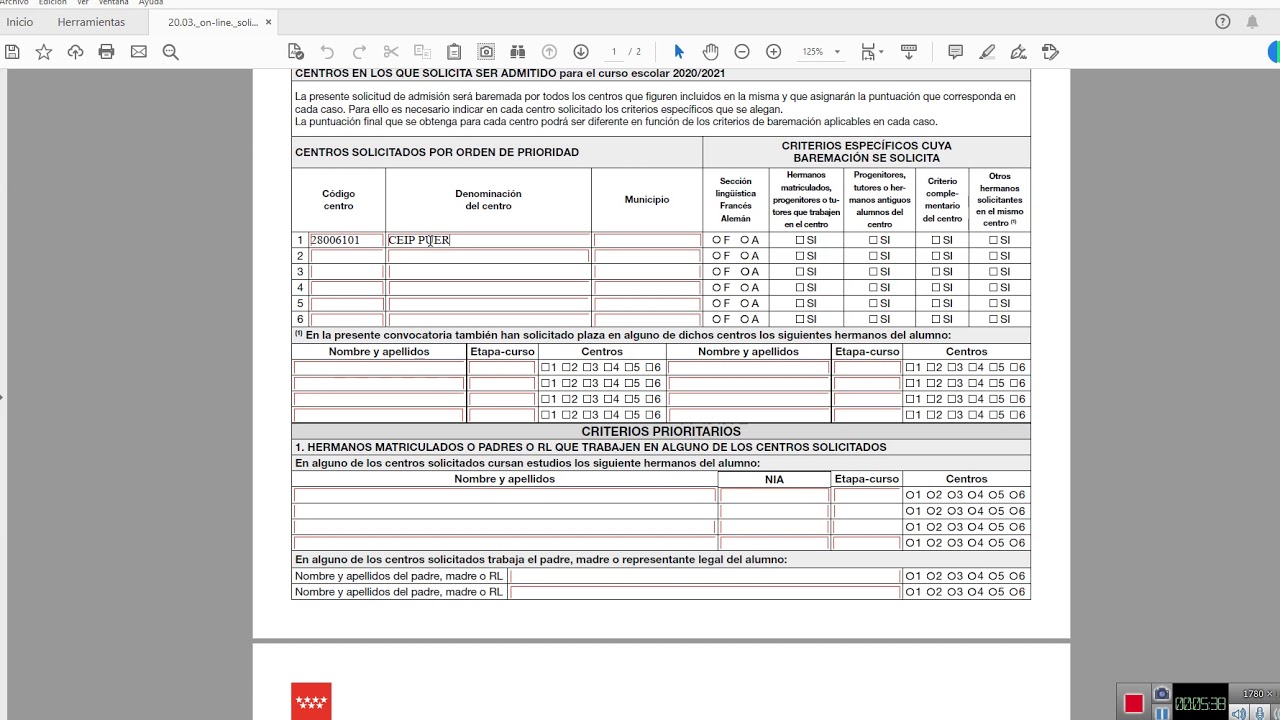1280x720 pixels.
Task: Save the PDF with the floppy disk icon
Action: pos(12,52)
